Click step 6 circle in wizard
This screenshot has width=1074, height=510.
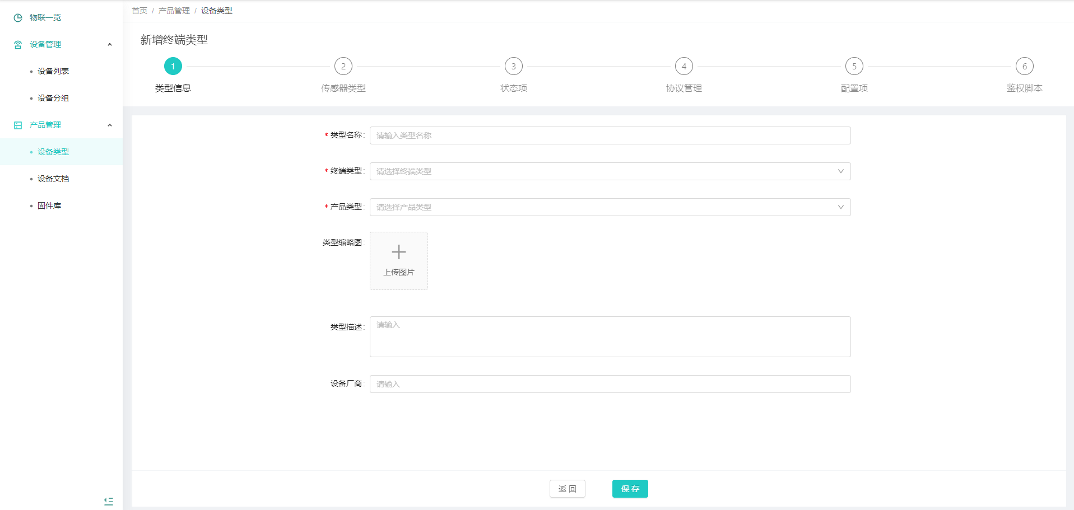[1024, 66]
